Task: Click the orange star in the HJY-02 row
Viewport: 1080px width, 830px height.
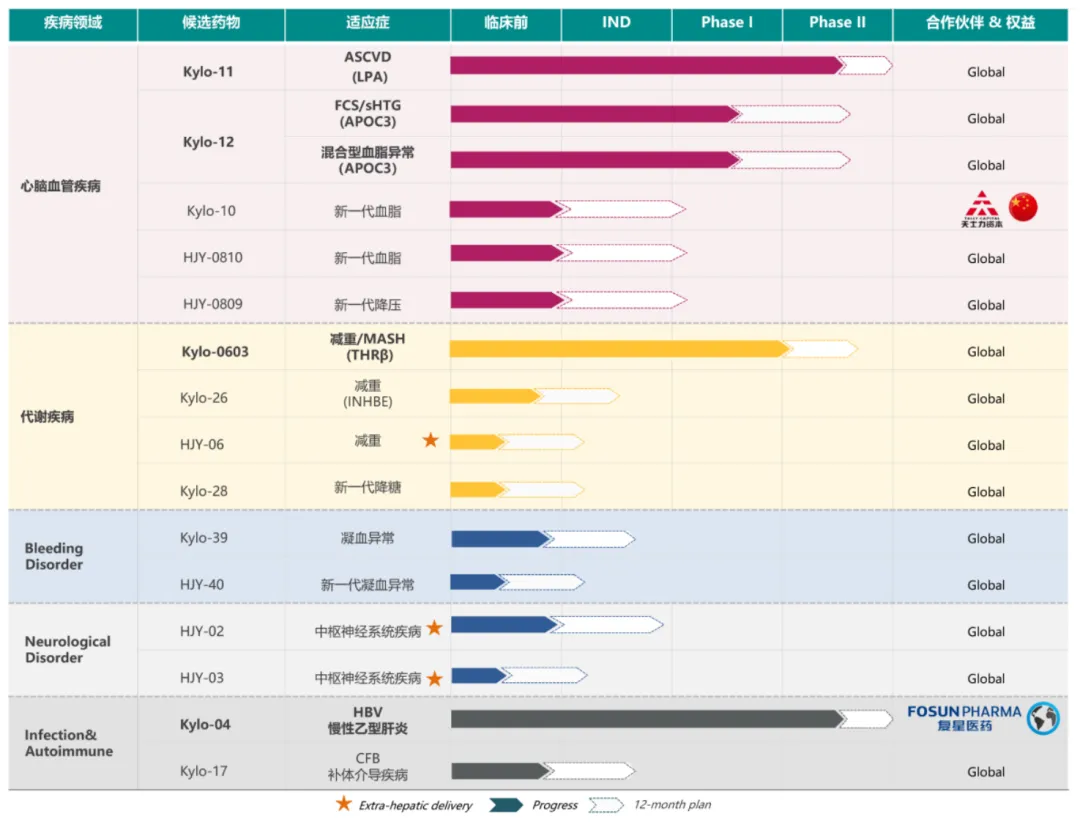Action: (x=434, y=628)
